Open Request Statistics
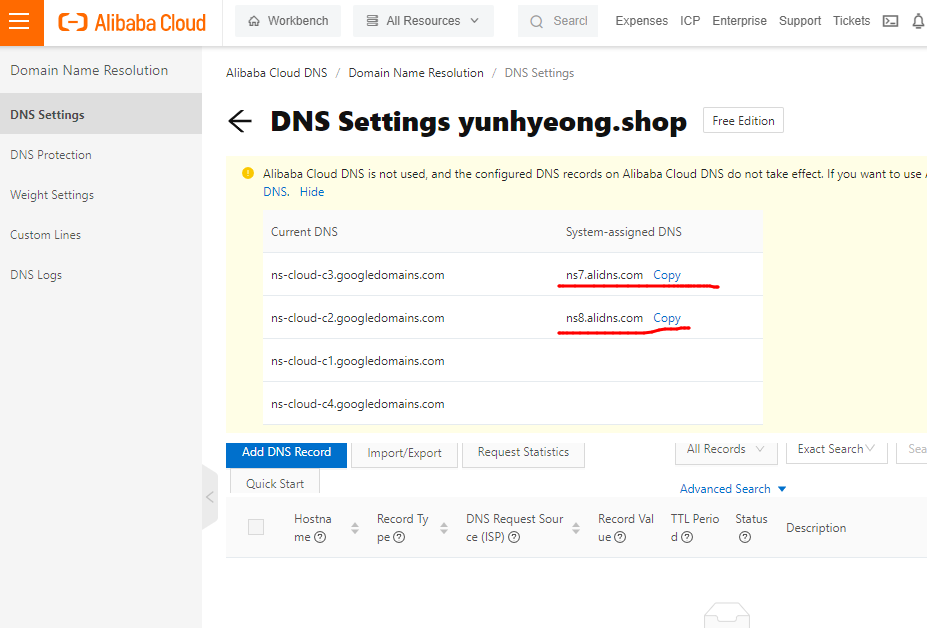927x628 pixels. point(523,453)
